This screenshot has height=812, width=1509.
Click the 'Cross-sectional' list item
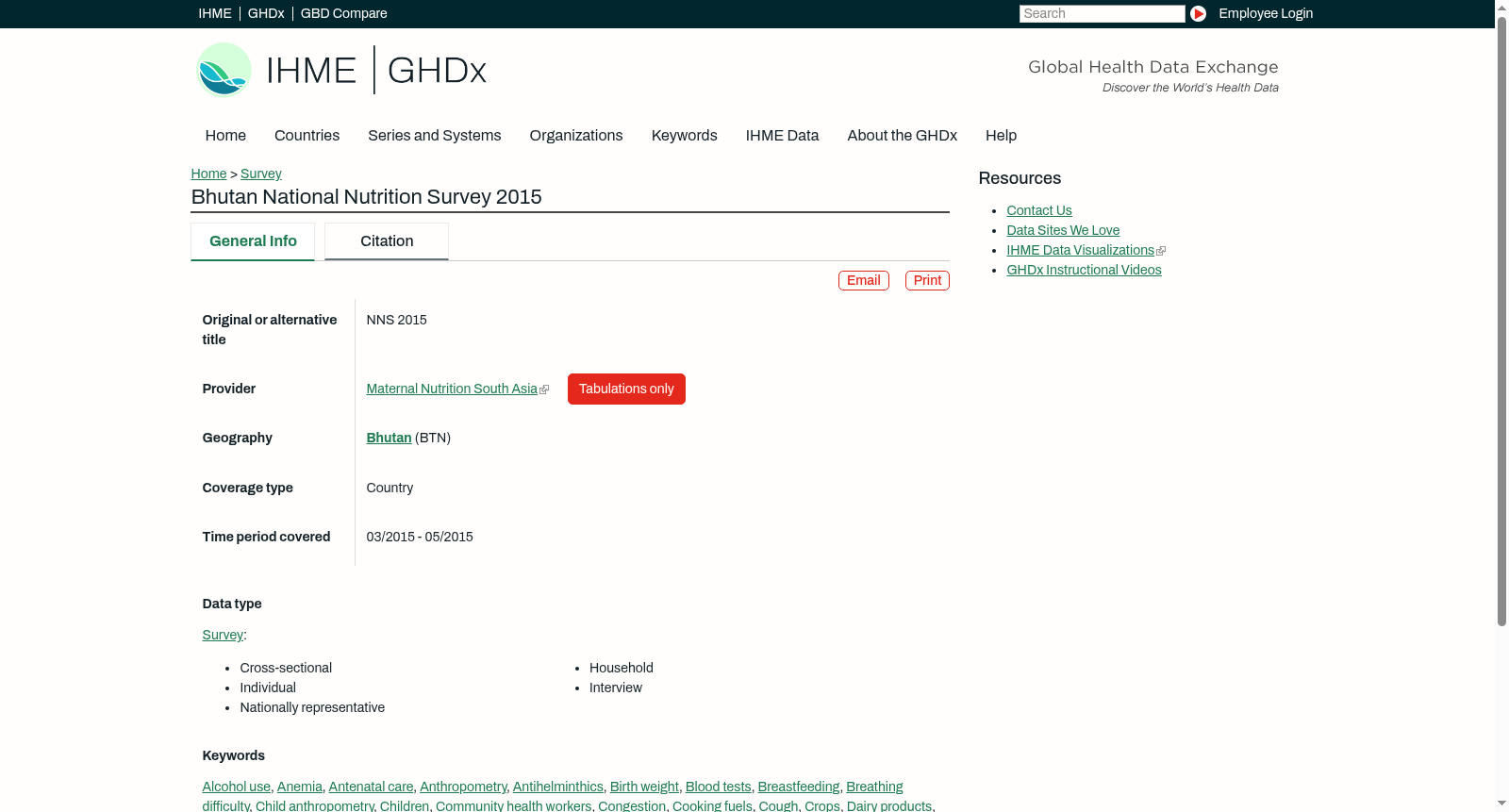[x=286, y=668]
